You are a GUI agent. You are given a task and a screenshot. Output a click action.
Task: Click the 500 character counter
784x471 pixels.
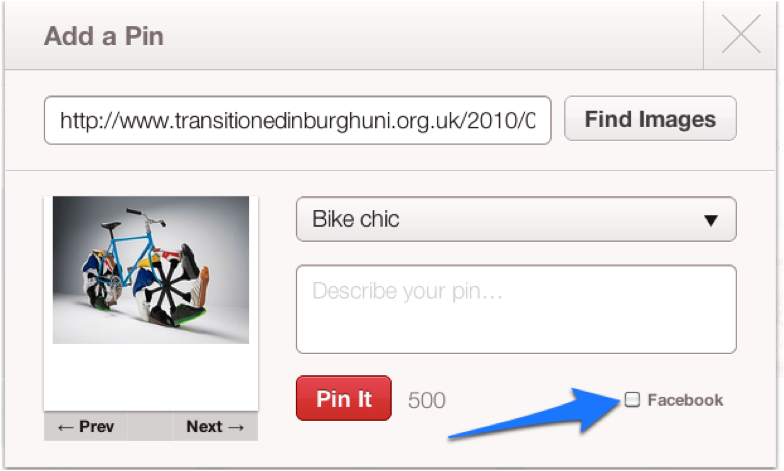click(426, 400)
